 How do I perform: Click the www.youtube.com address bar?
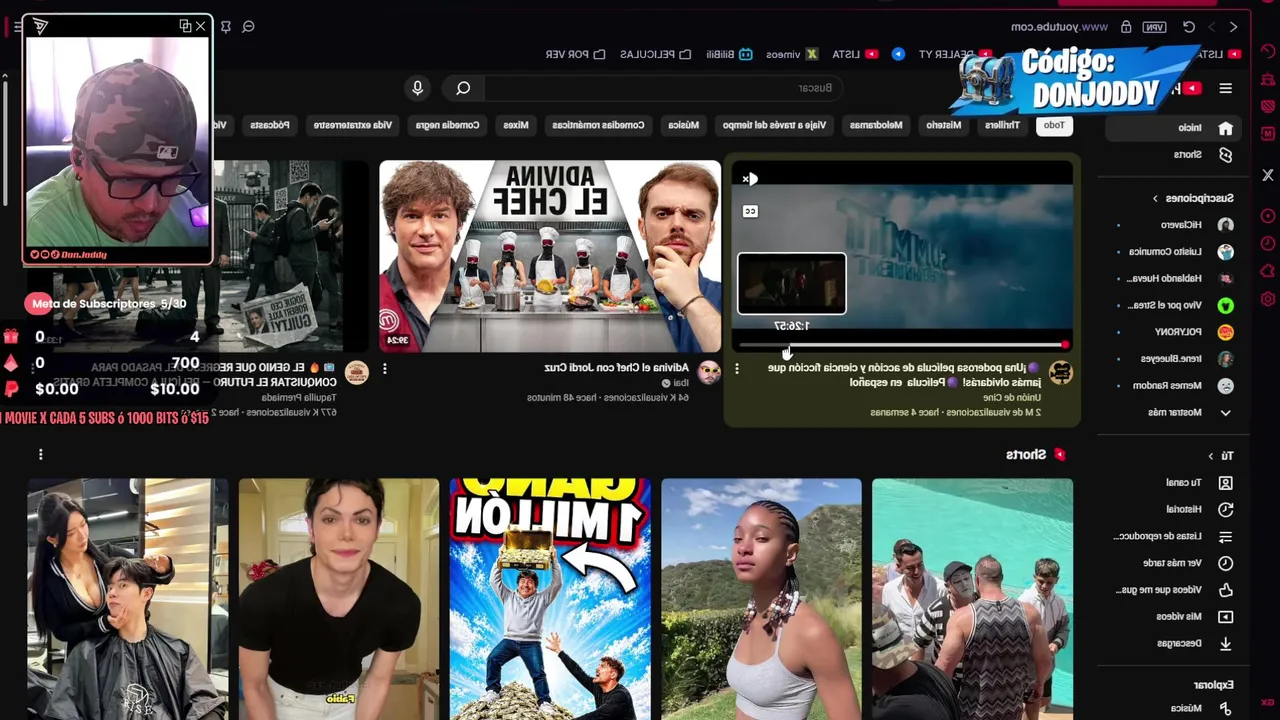pos(1060,27)
